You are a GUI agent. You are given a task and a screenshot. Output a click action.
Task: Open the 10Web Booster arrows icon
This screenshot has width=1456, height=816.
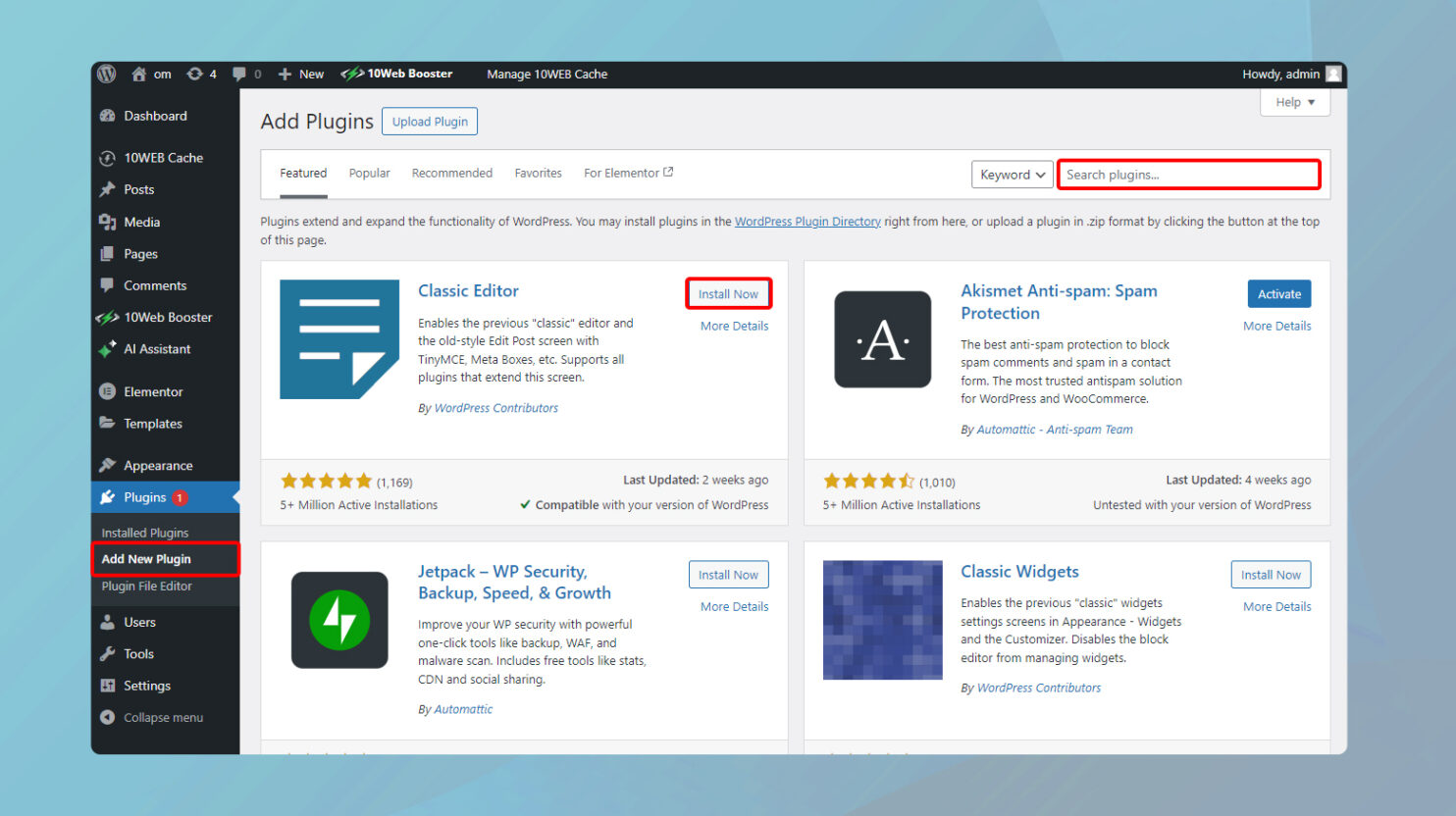pos(106,317)
